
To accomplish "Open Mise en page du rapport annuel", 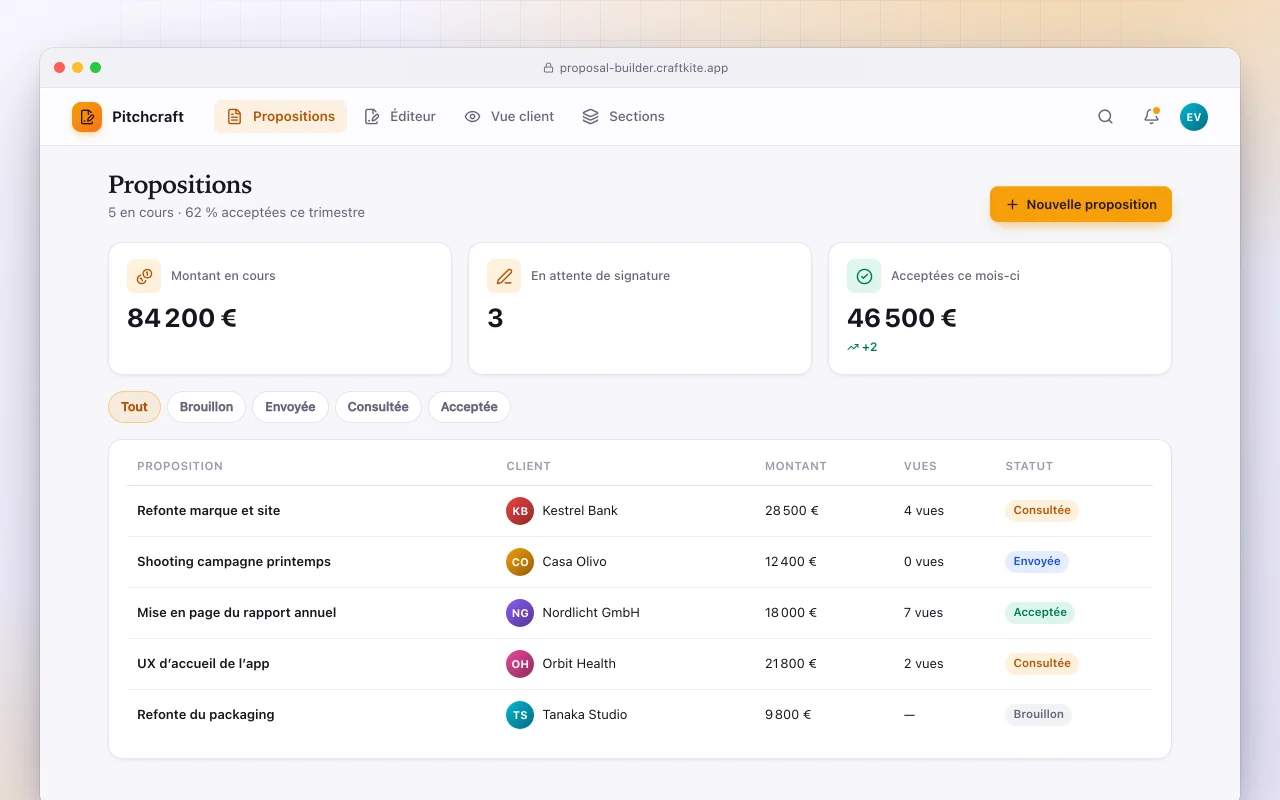I will click(x=237, y=613).
